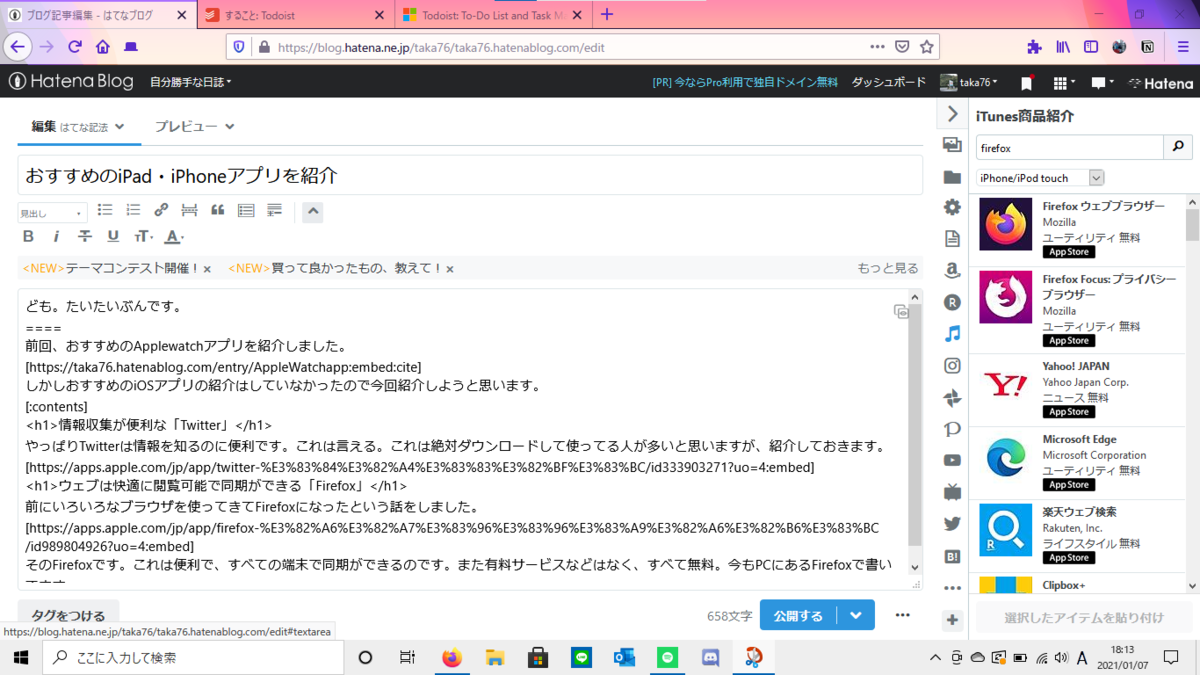The height and width of the screenshot is (675, 1200).
Task: Launch Discord from the taskbar
Action: pos(711,657)
